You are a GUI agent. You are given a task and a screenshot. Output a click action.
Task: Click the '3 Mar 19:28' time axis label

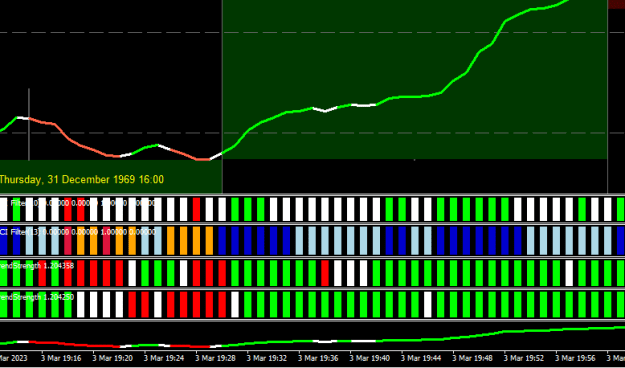215,358
